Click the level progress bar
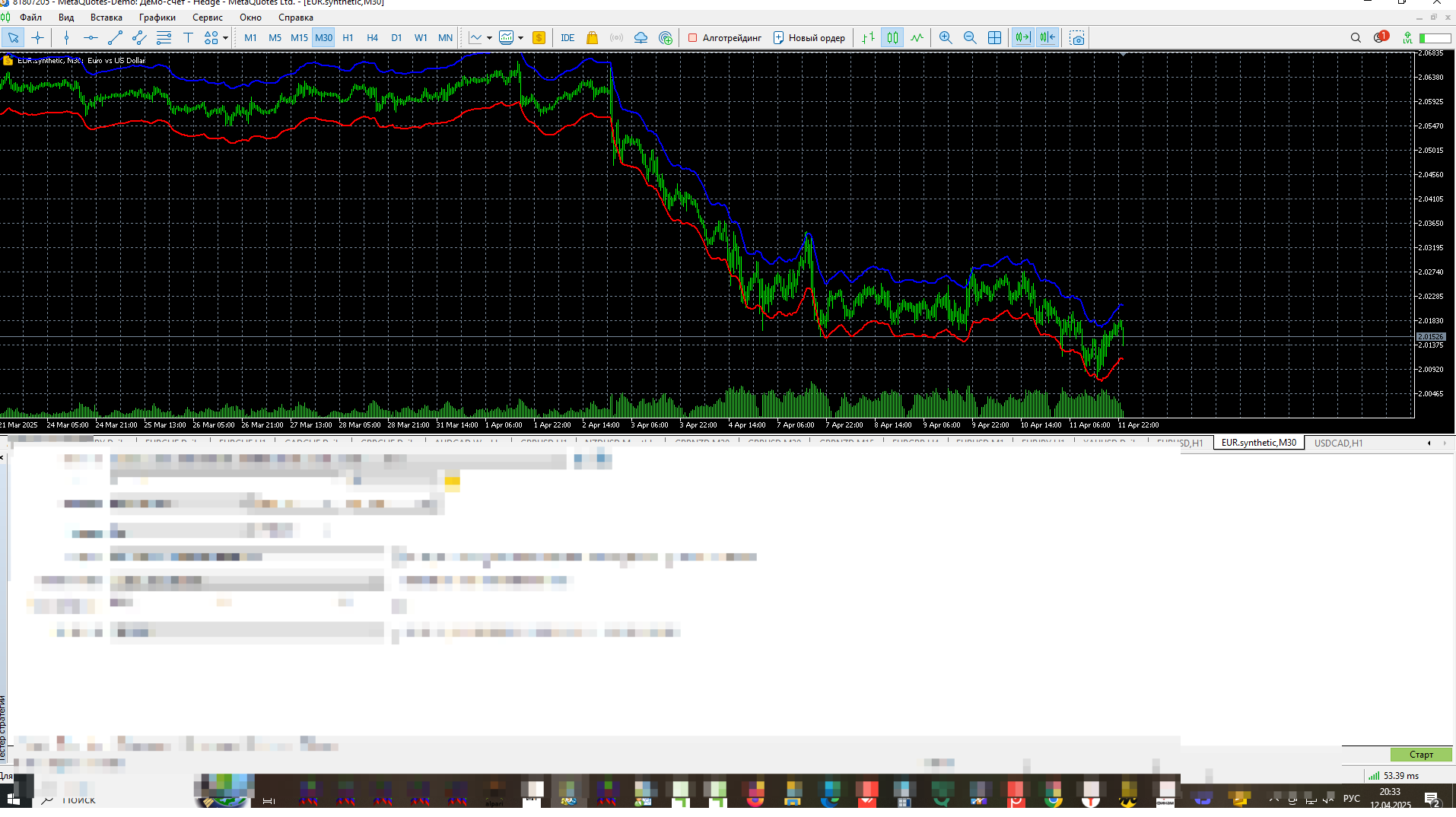1456x817 pixels. click(x=1435, y=37)
